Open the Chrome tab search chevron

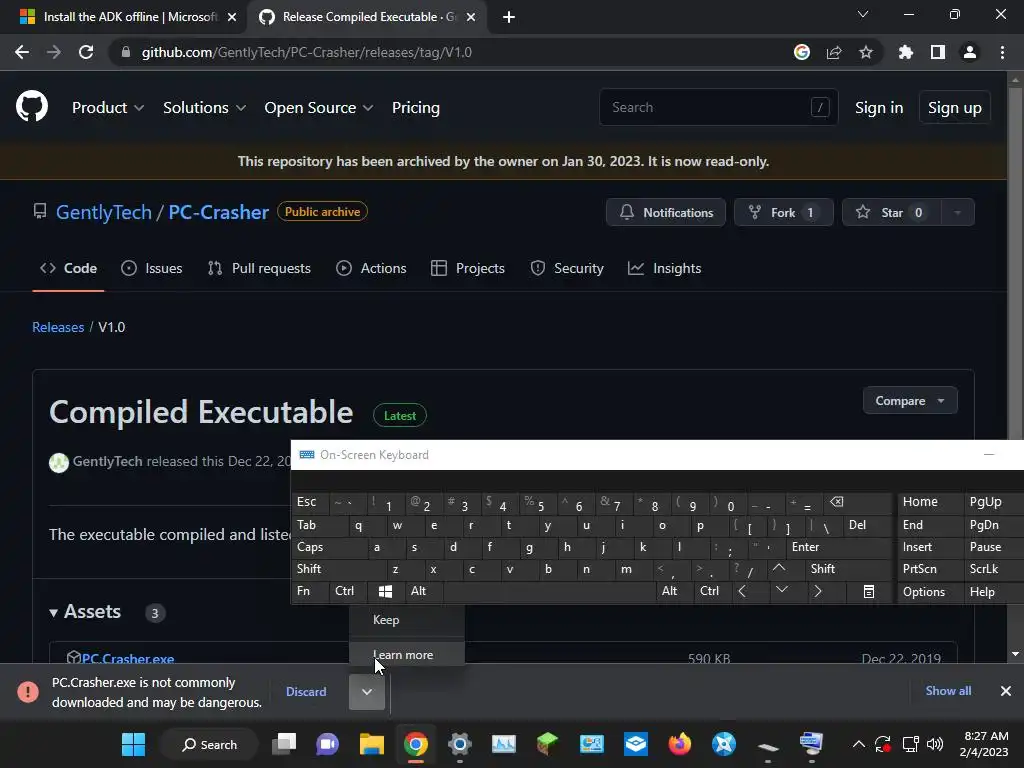click(863, 14)
